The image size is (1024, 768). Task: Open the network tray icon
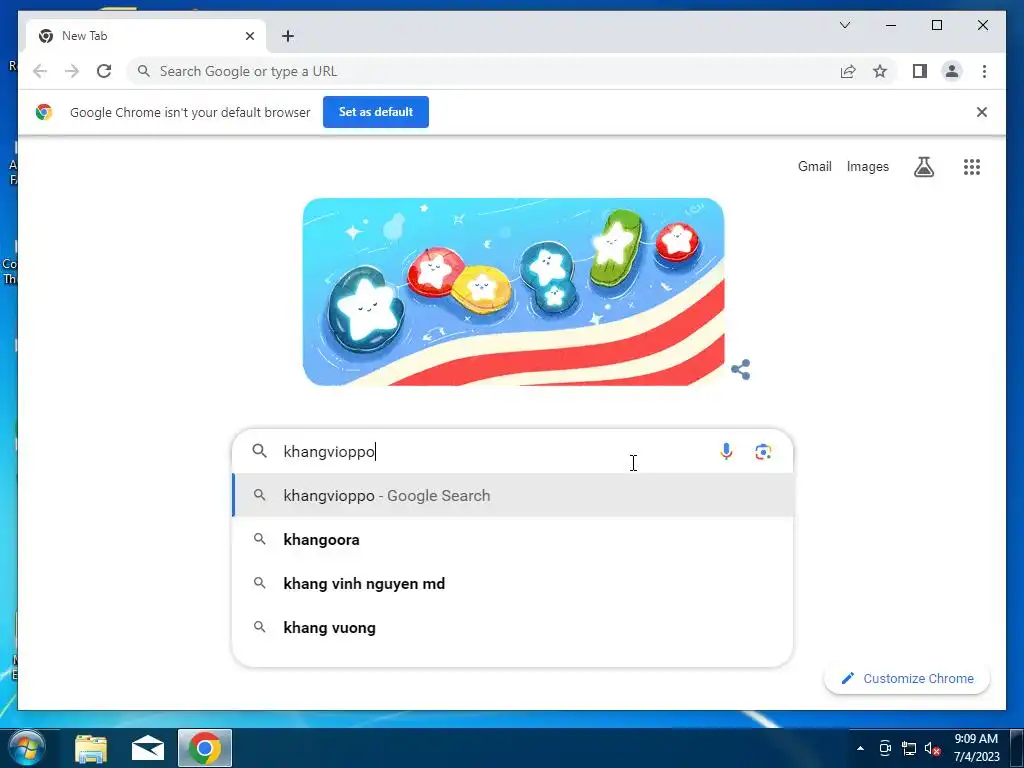click(908, 748)
